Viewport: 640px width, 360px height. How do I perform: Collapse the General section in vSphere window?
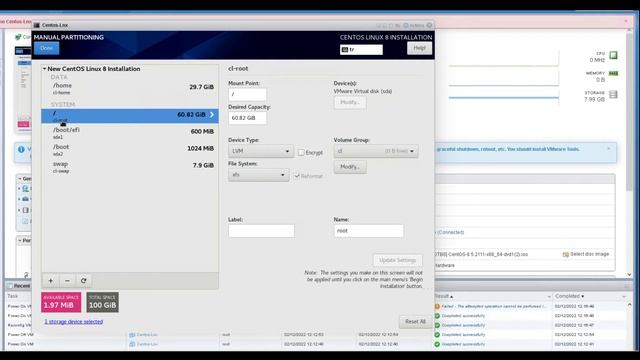20,179
